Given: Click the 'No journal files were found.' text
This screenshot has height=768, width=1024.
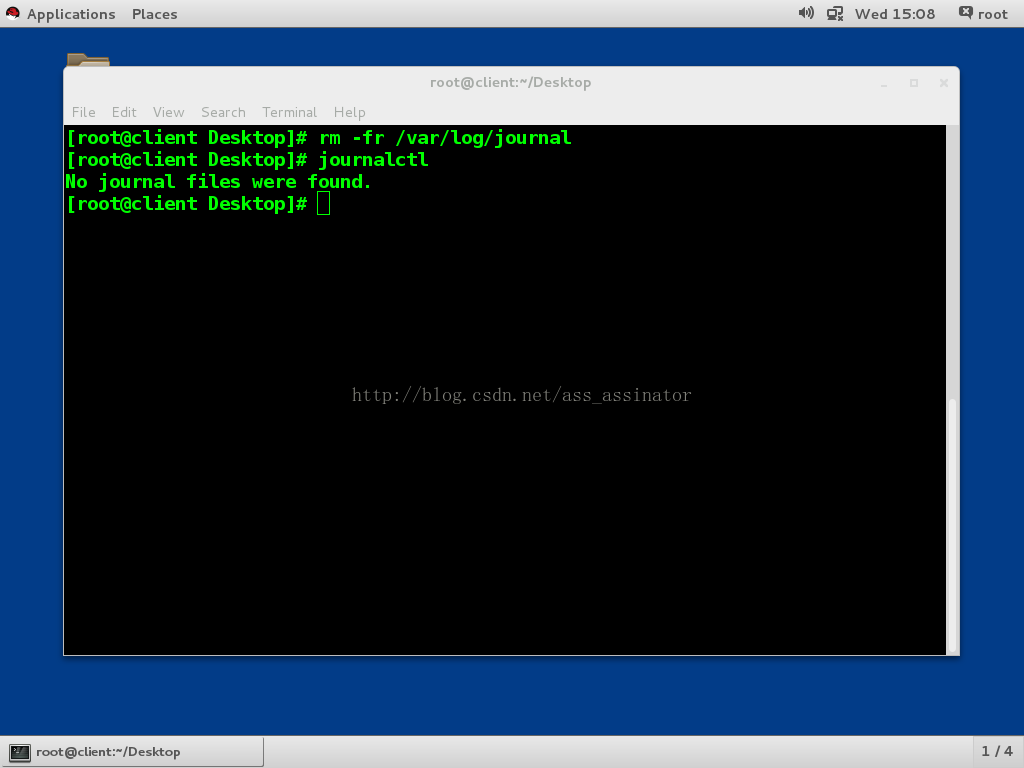Looking at the screenshot, I should click(x=218, y=182).
